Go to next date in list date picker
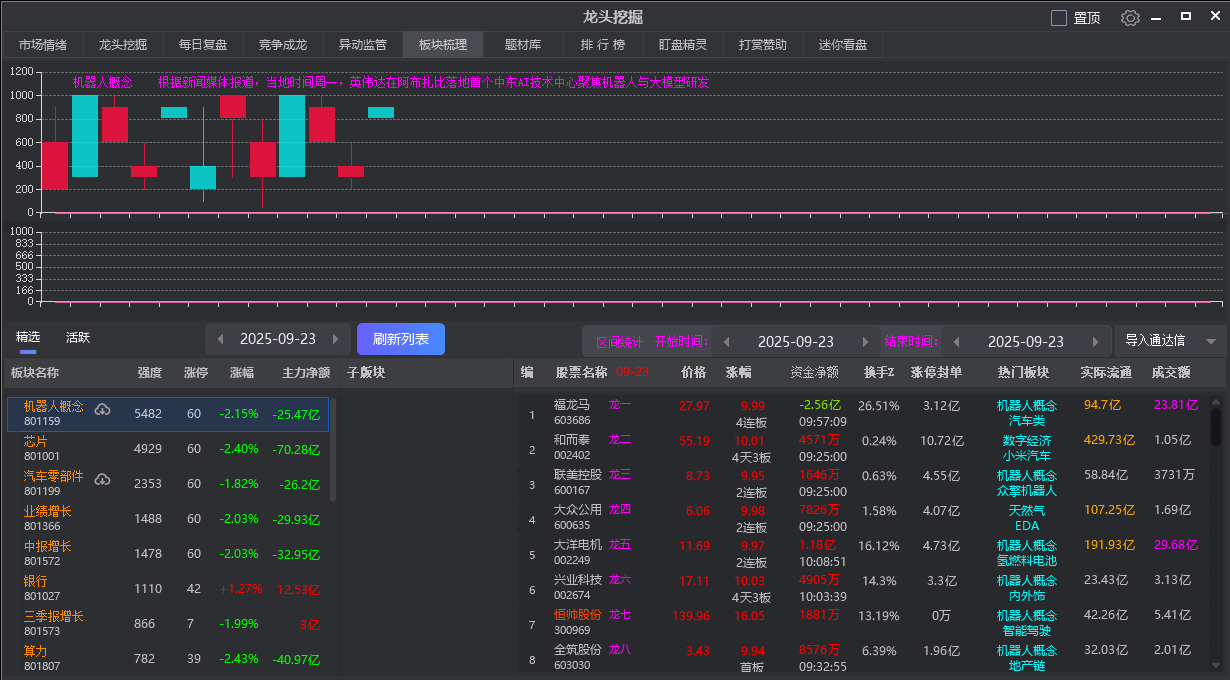 tap(336, 339)
